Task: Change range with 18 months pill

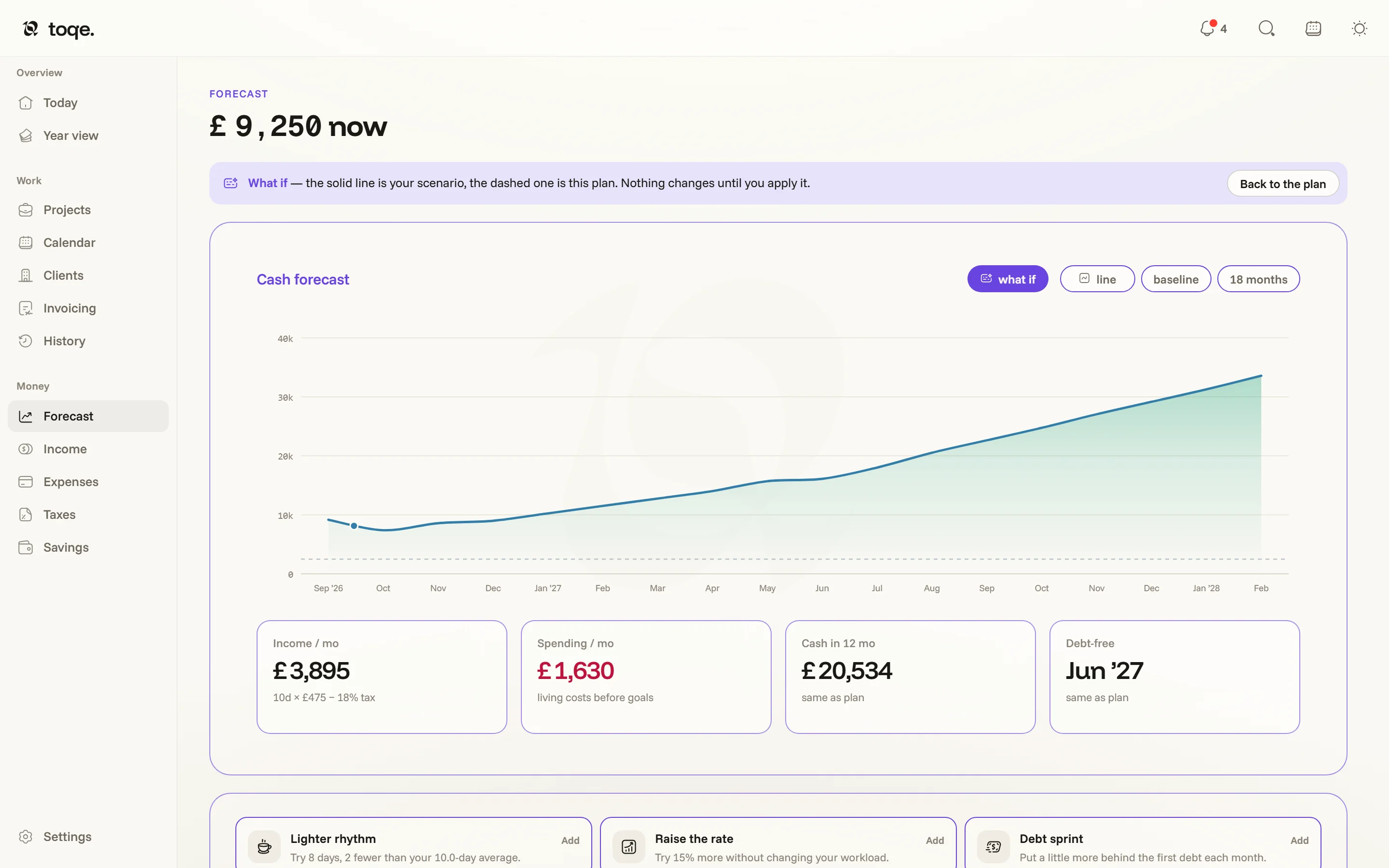Action: pyautogui.click(x=1258, y=279)
